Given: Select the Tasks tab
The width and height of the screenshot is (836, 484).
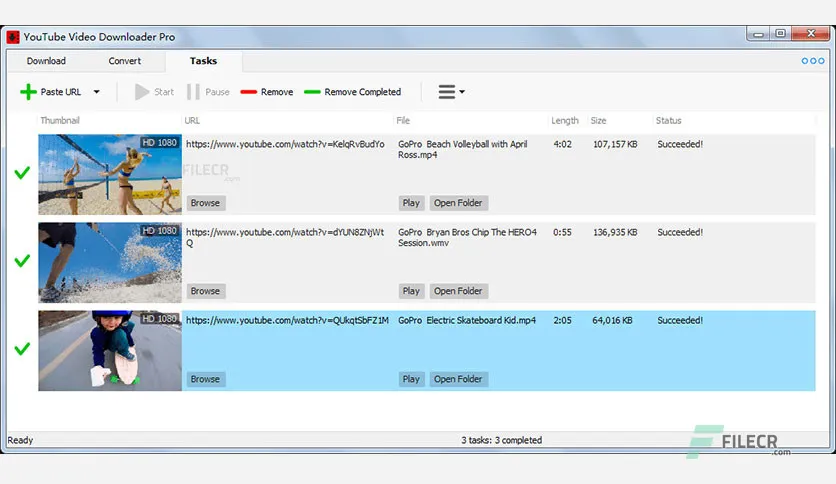Looking at the screenshot, I should click(203, 61).
